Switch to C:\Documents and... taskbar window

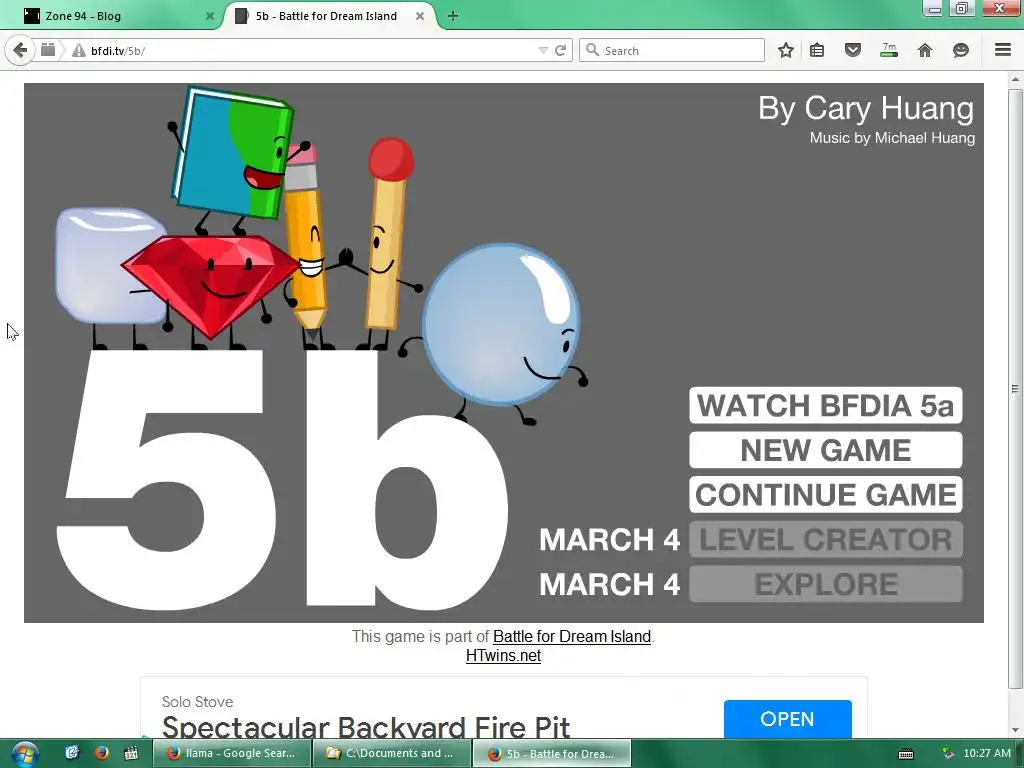[x=392, y=753]
